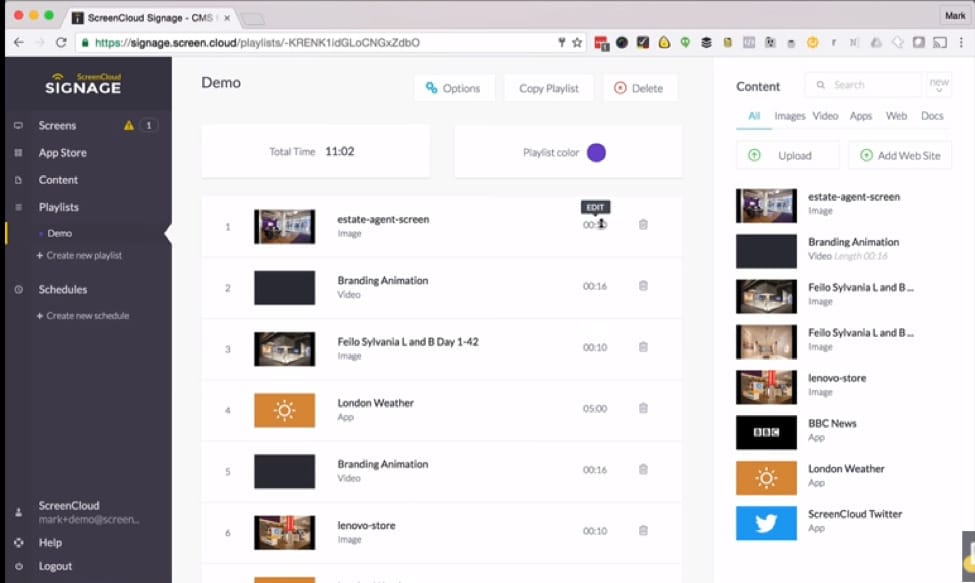Focus the Content search field

pyautogui.click(x=863, y=85)
